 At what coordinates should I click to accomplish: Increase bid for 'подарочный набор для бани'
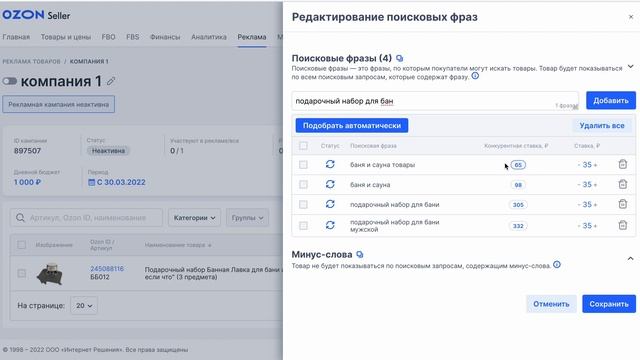[596, 204]
